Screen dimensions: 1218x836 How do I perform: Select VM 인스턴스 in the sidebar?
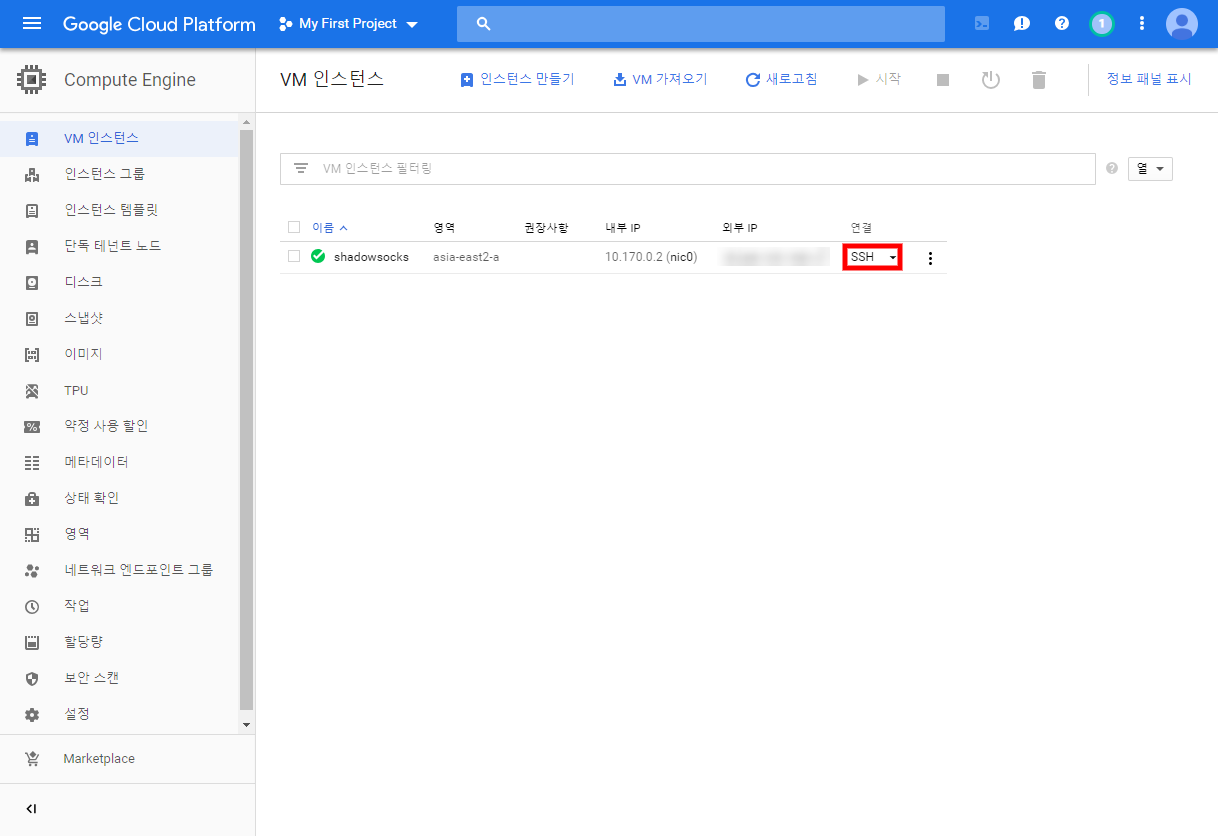point(119,138)
